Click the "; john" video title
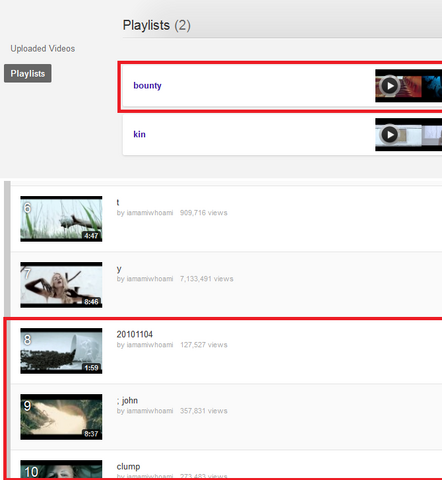The image size is (442, 480). 127,400
